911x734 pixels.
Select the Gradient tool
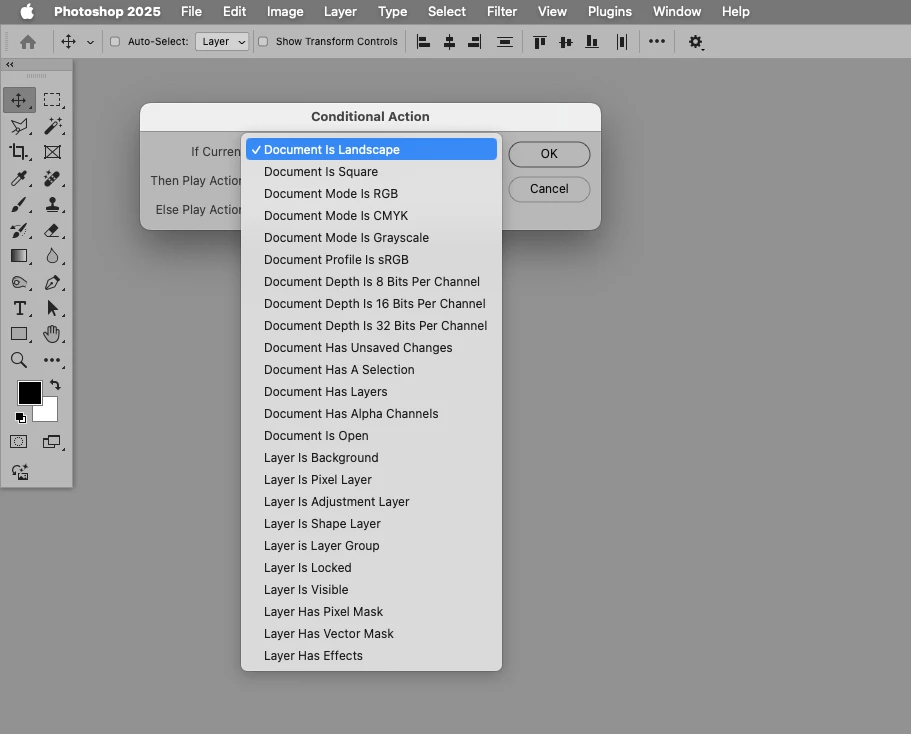[19, 256]
